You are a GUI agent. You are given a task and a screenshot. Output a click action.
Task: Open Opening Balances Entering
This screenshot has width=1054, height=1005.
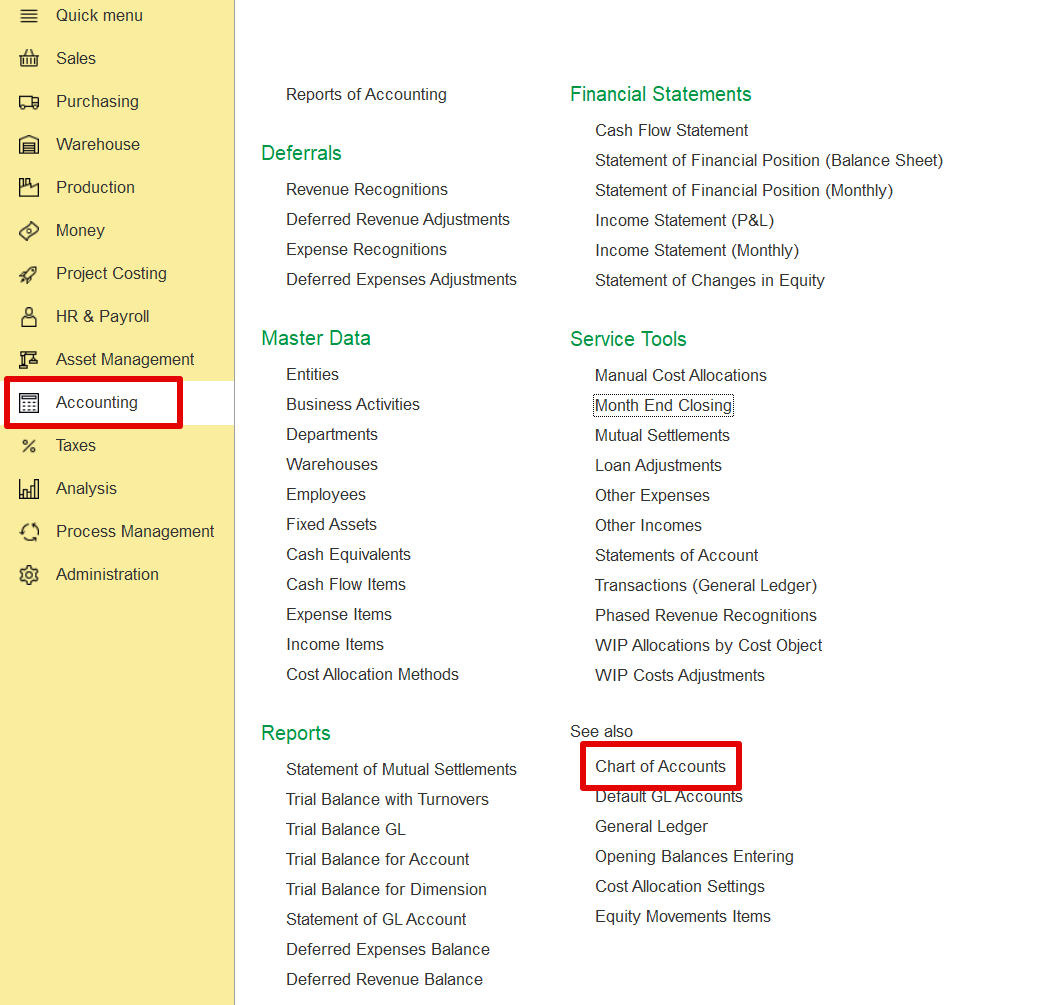click(694, 857)
